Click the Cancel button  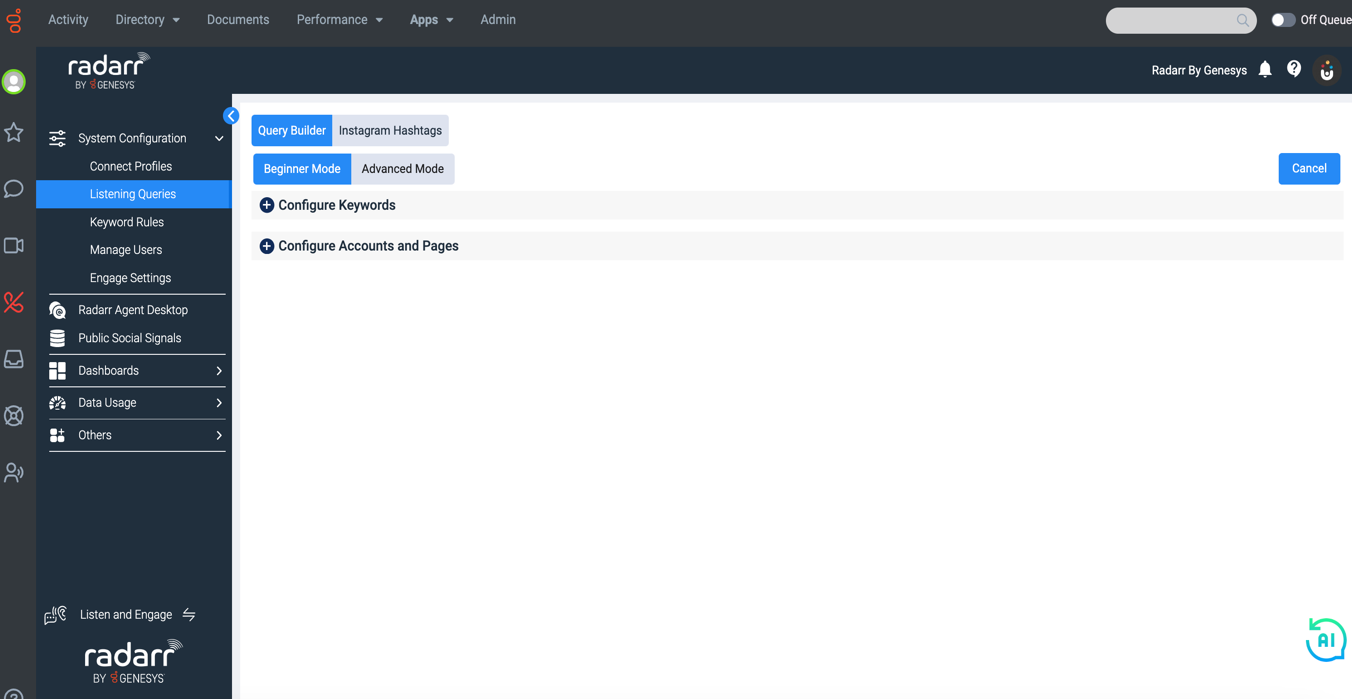[x=1309, y=168]
